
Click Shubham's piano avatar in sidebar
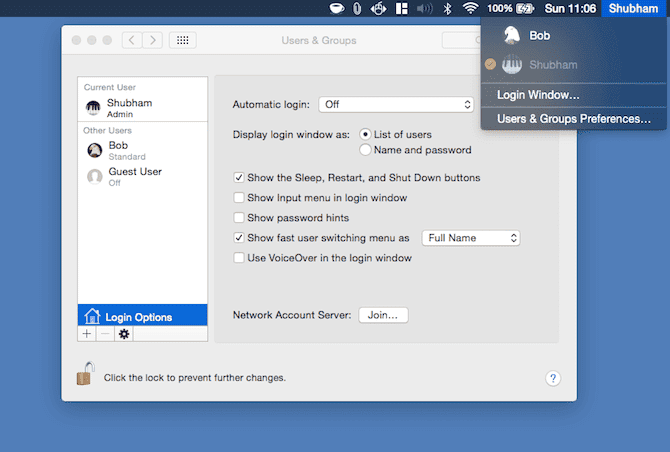(93, 108)
